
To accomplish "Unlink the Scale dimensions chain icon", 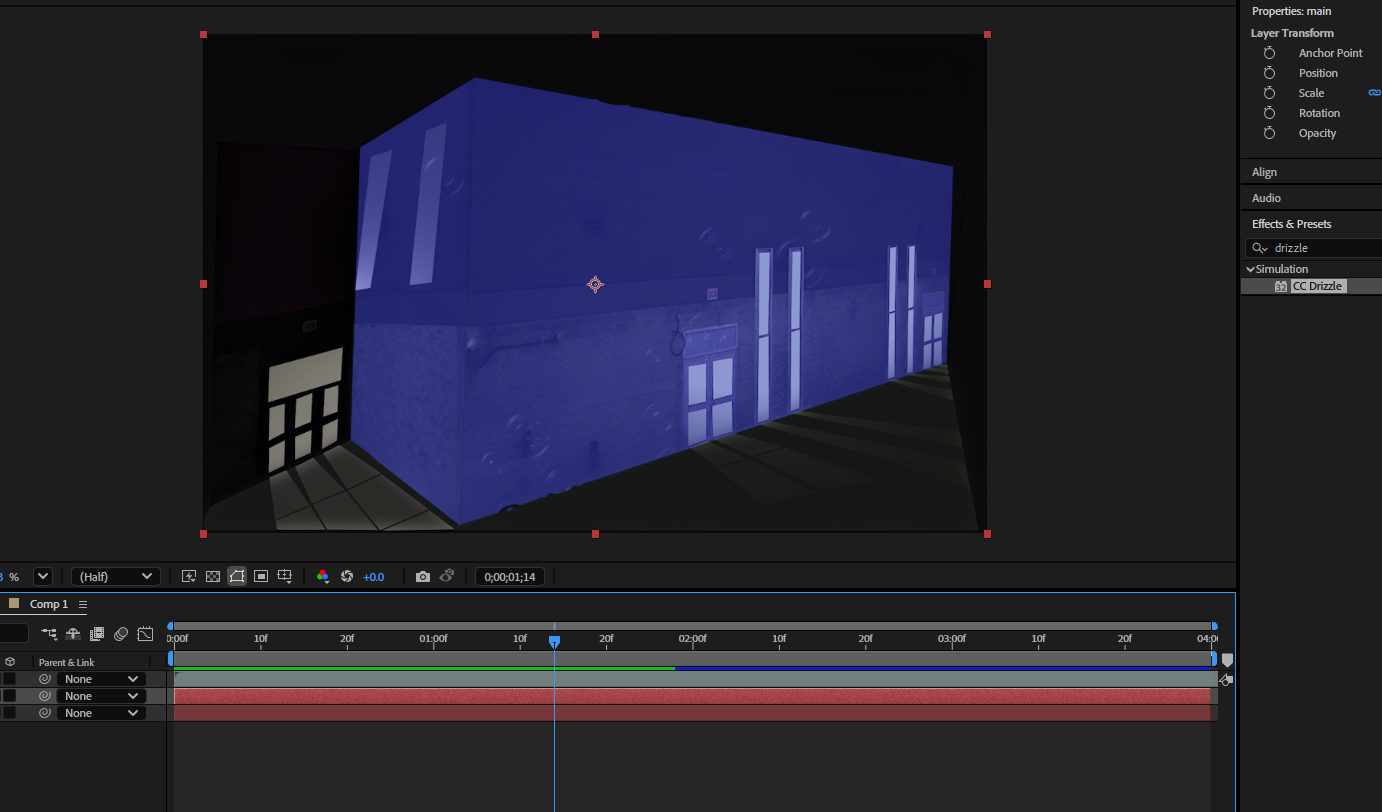I will point(1374,92).
